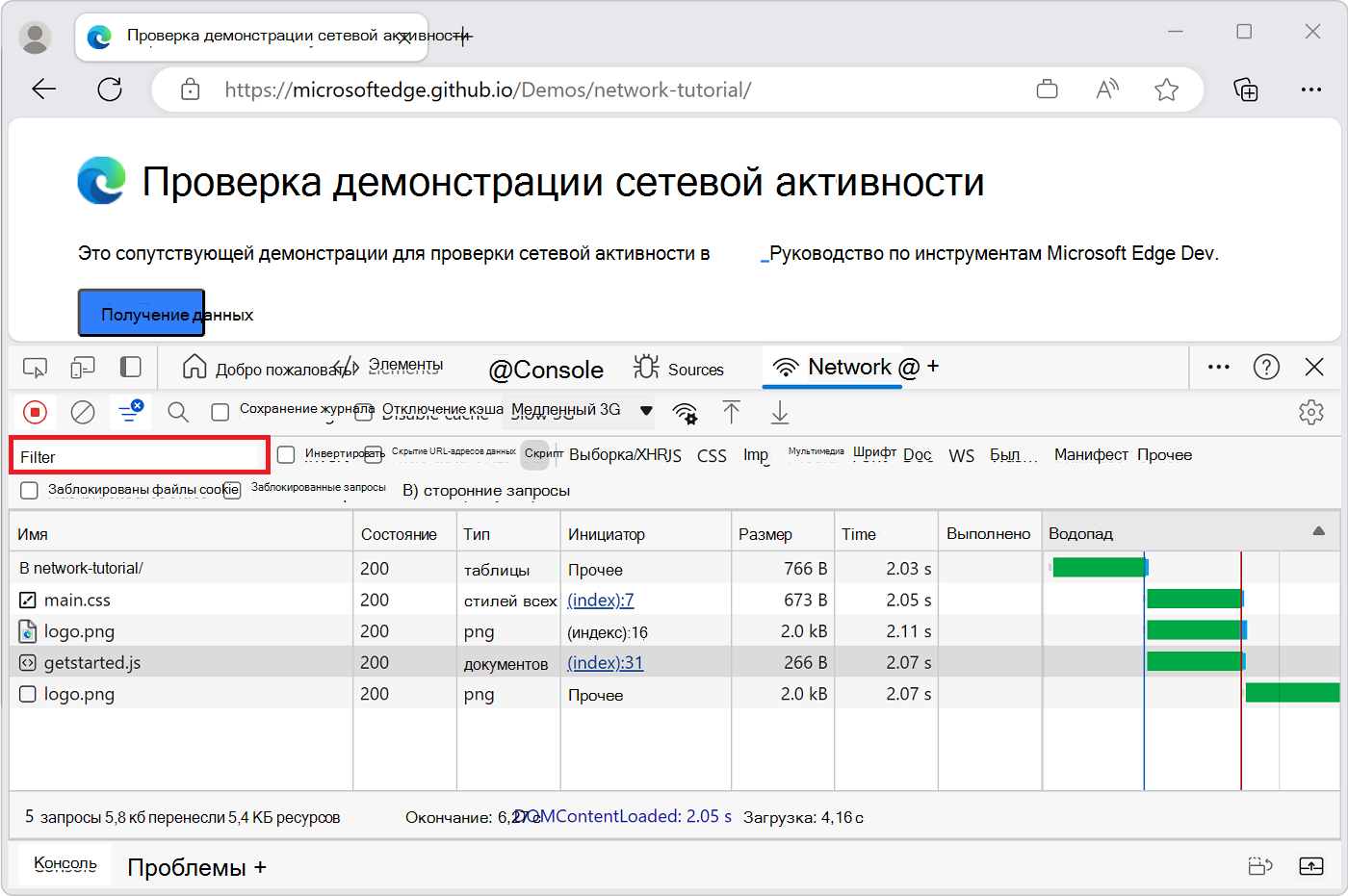Open network settings gear

(x=1311, y=411)
